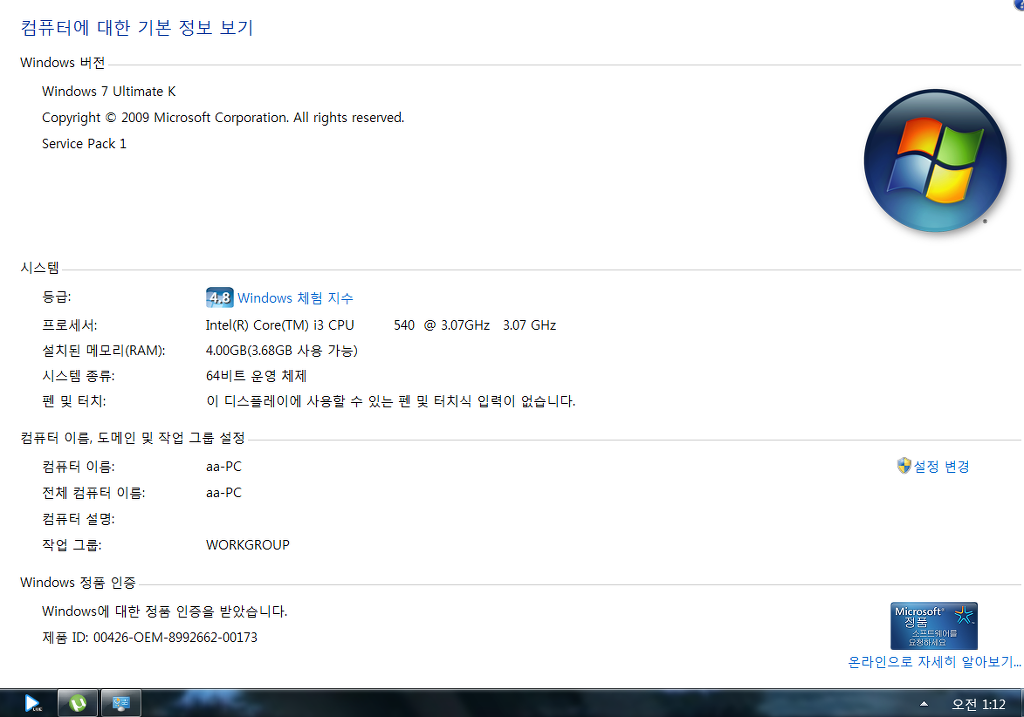Click the Microsoft 정품 software badge
1024x717 pixels.
tap(934, 626)
